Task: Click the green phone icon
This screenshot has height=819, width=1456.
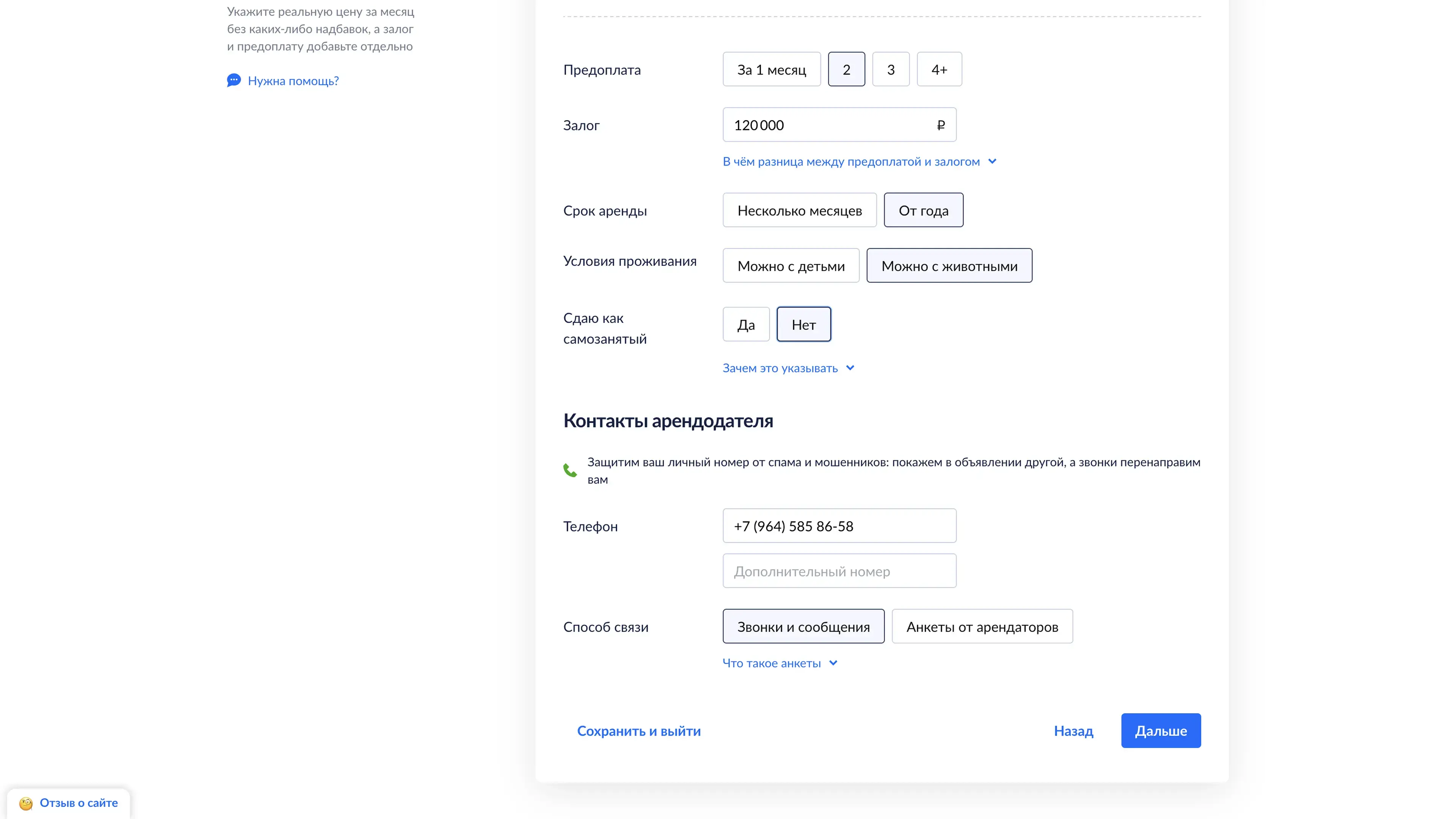Action: click(570, 470)
